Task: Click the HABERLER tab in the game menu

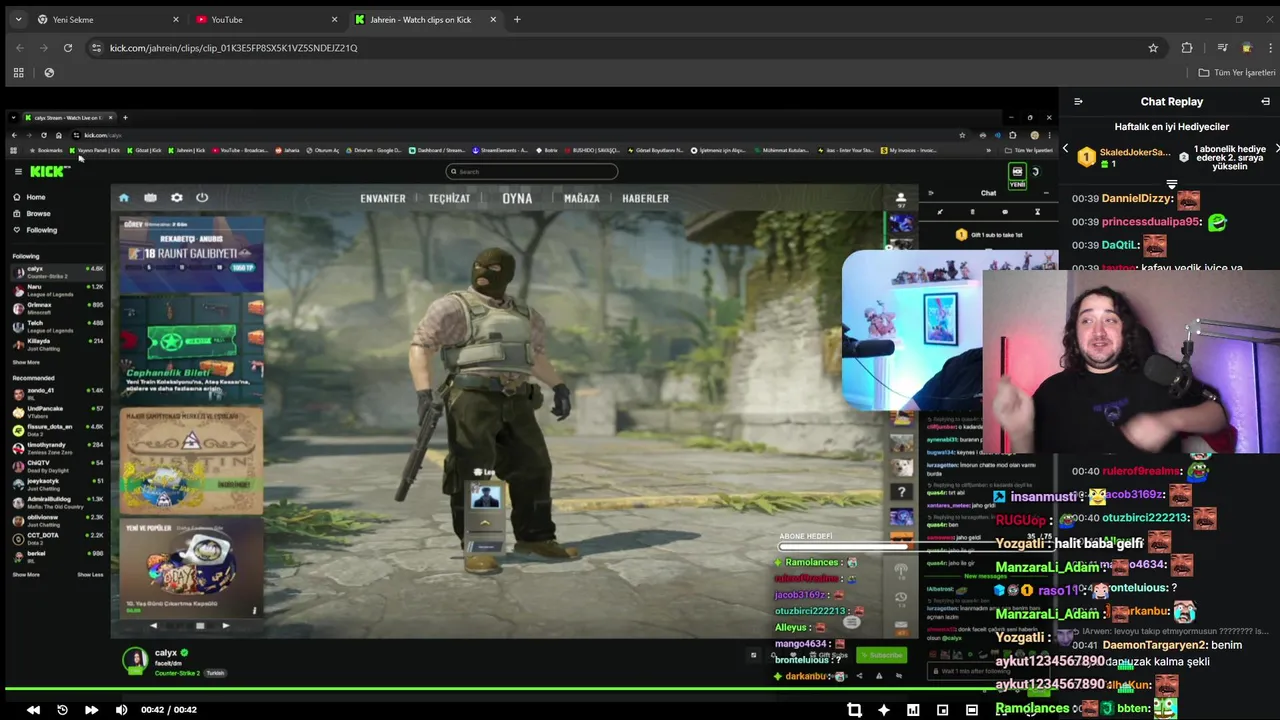Action: (x=645, y=198)
